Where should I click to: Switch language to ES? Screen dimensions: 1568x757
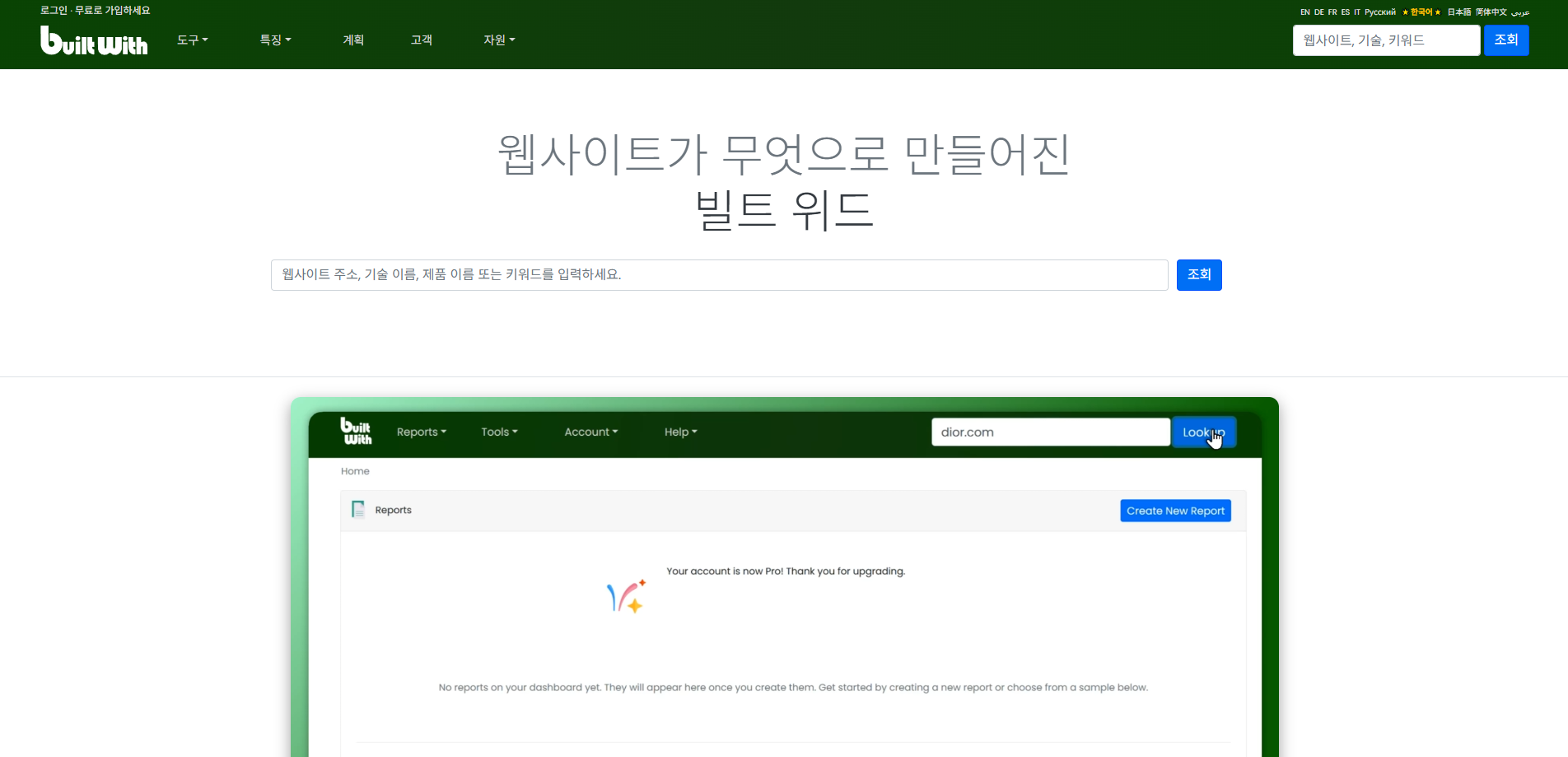click(1346, 12)
